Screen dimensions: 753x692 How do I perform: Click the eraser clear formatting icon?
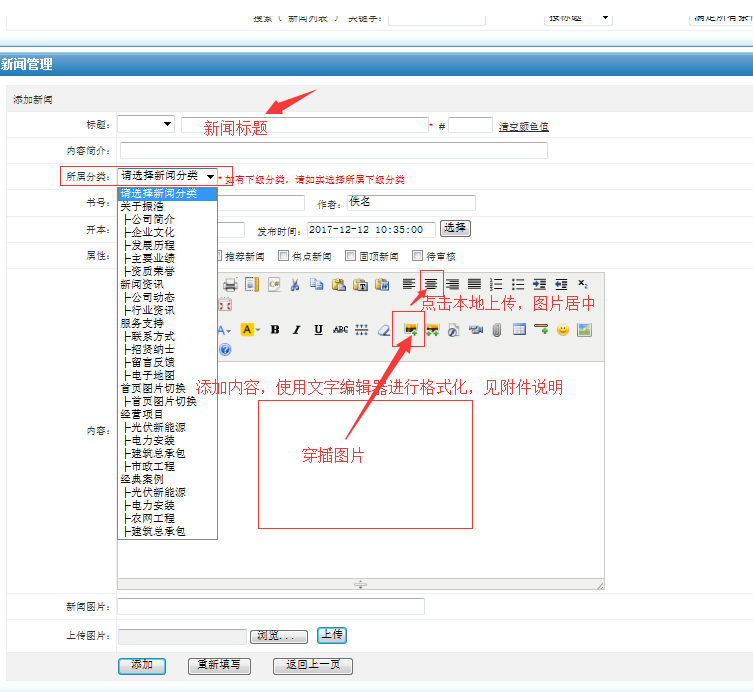[383, 330]
